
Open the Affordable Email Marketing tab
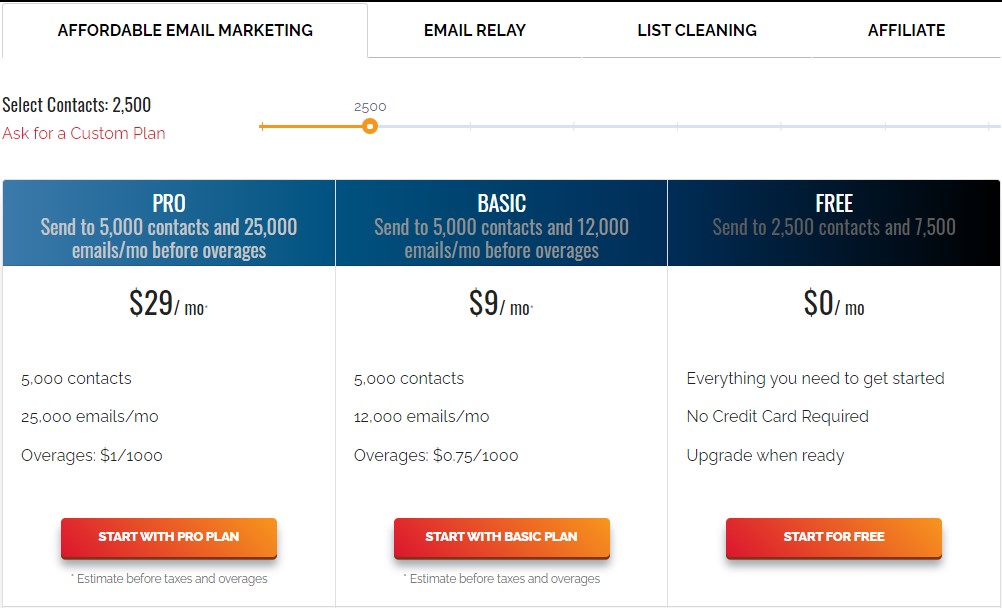pyautogui.click(x=185, y=30)
